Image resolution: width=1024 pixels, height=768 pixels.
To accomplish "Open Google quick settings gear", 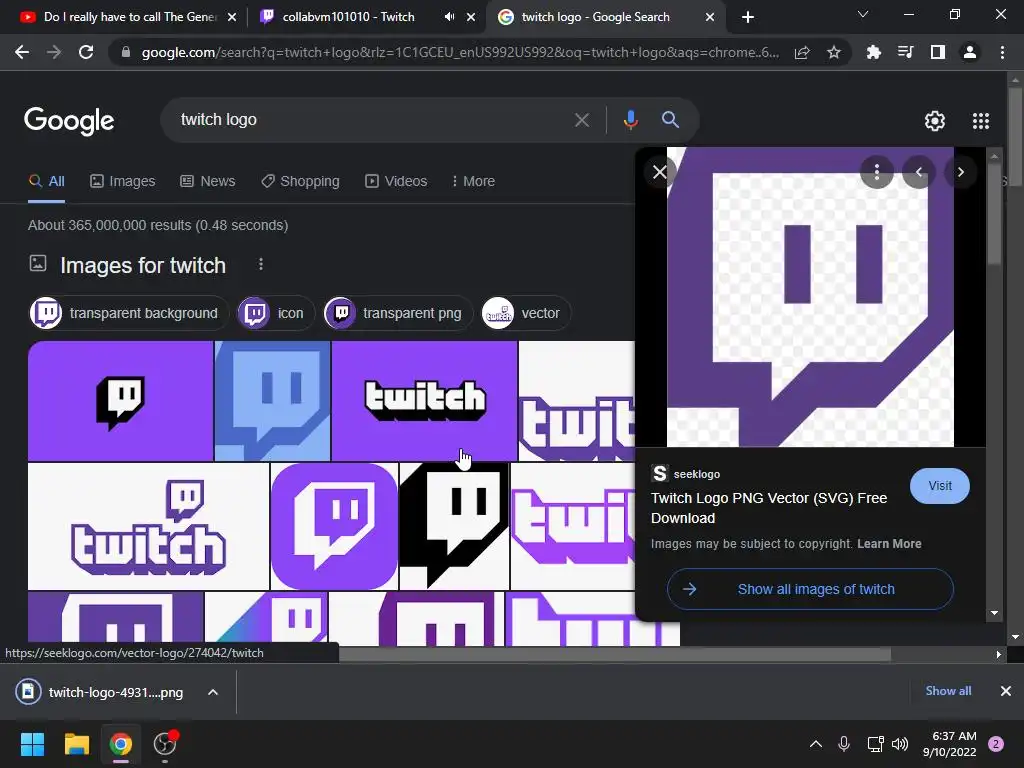I will [935, 121].
